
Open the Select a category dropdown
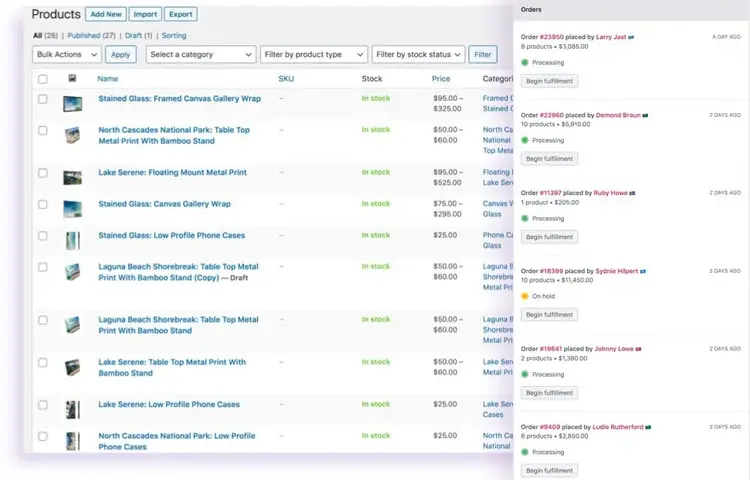(201, 55)
